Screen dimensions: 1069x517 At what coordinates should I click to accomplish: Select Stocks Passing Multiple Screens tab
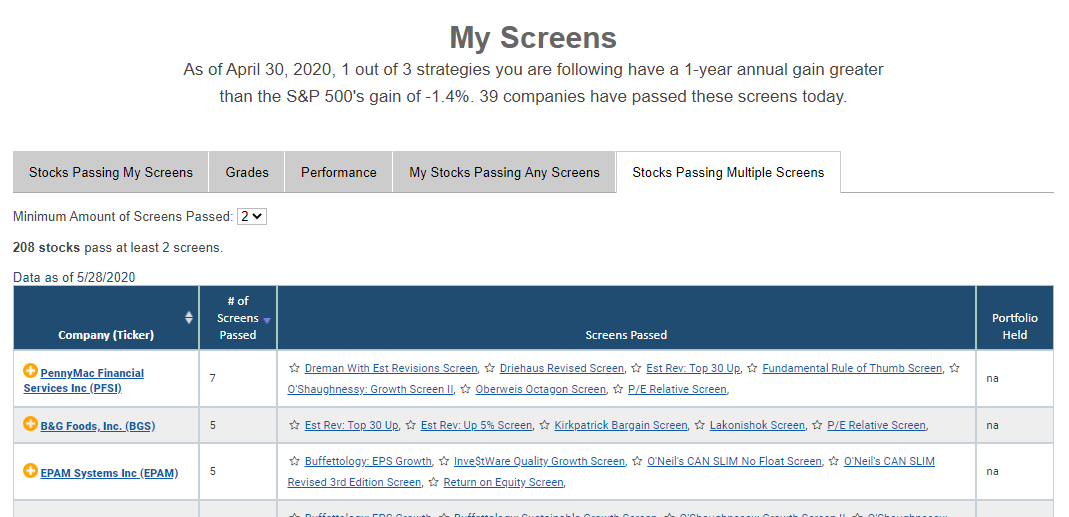click(x=728, y=172)
